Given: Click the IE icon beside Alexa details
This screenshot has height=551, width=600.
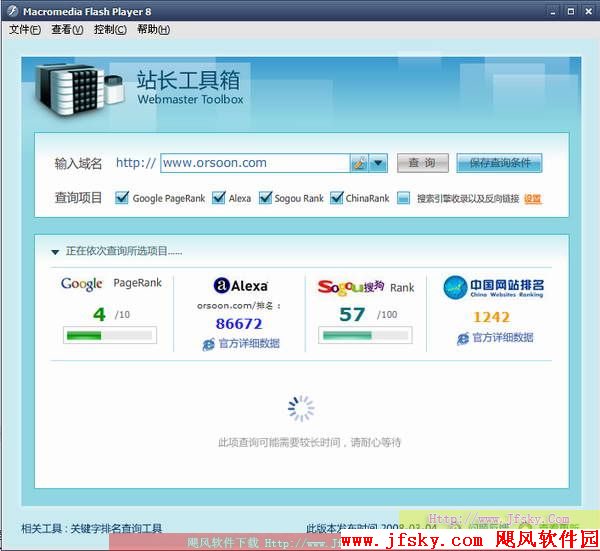Looking at the screenshot, I should [x=209, y=344].
